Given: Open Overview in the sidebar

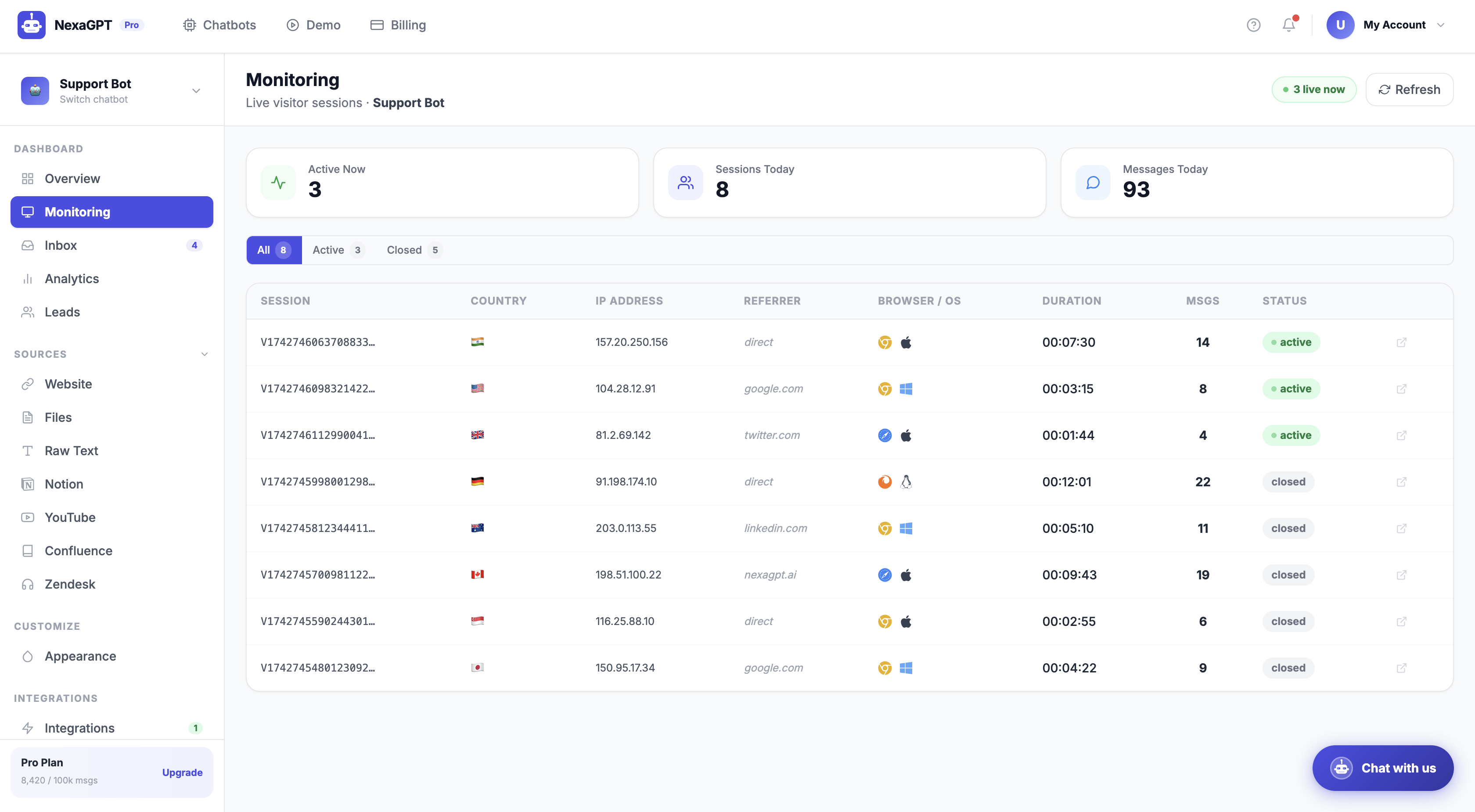Looking at the screenshot, I should (x=112, y=179).
